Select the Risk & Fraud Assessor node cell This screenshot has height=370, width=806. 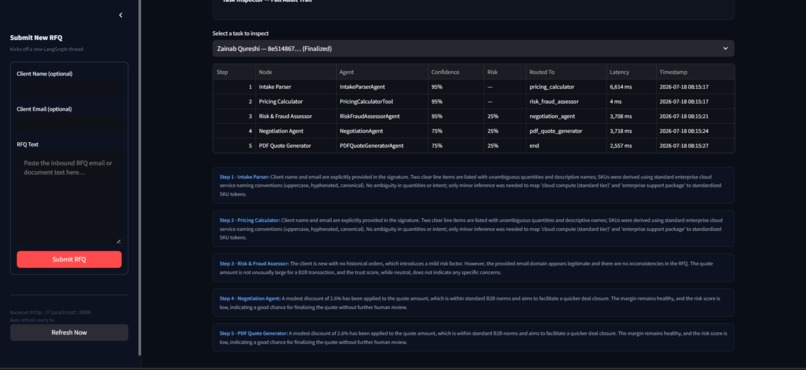click(296, 117)
